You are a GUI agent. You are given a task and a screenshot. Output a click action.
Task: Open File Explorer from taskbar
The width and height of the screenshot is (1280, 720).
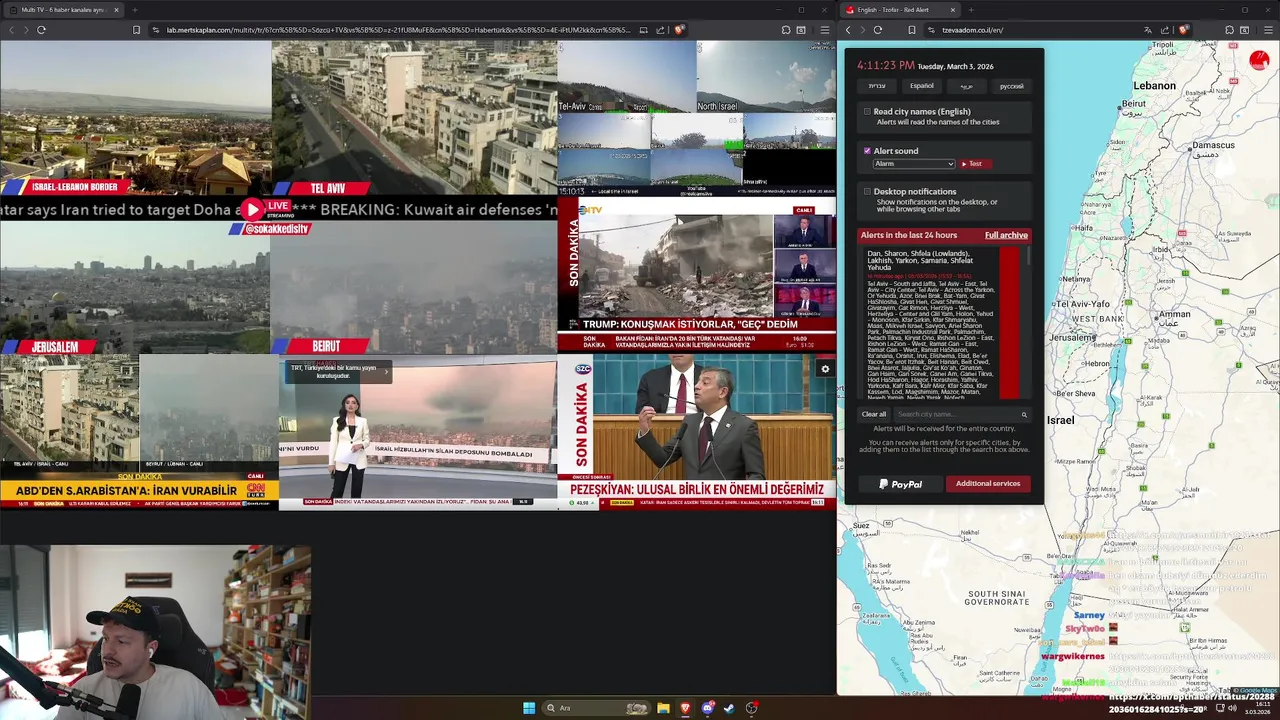(663, 708)
